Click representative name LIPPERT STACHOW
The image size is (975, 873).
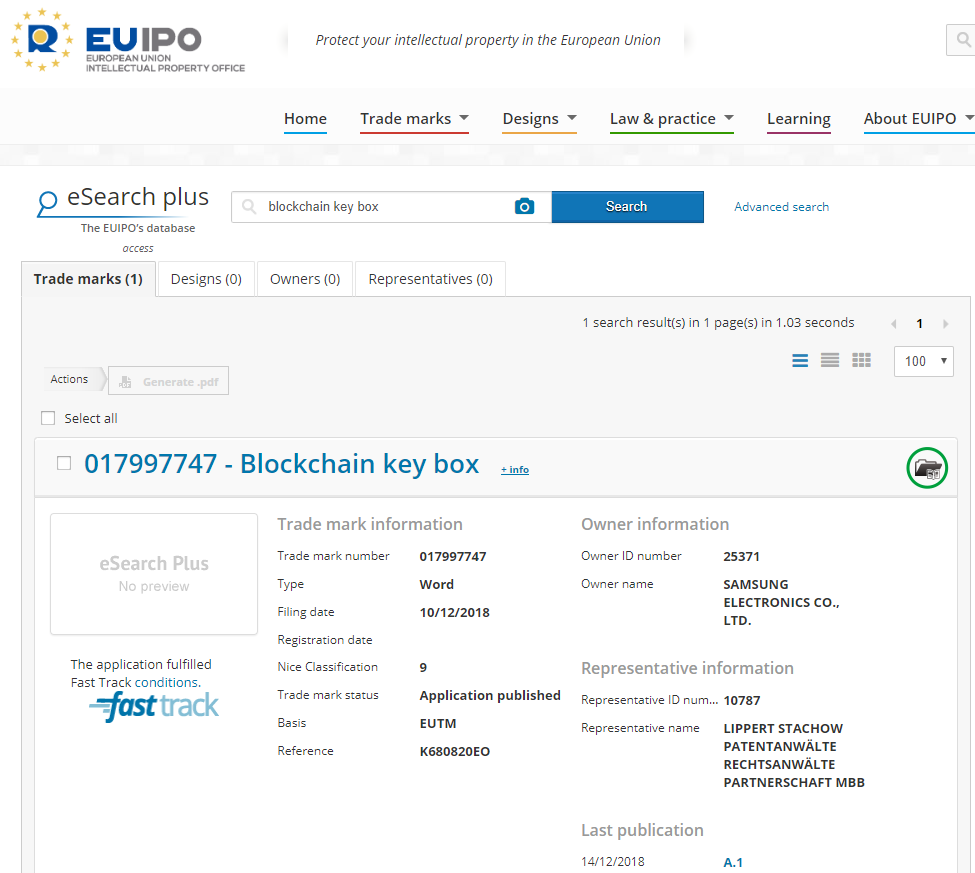pos(783,728)
